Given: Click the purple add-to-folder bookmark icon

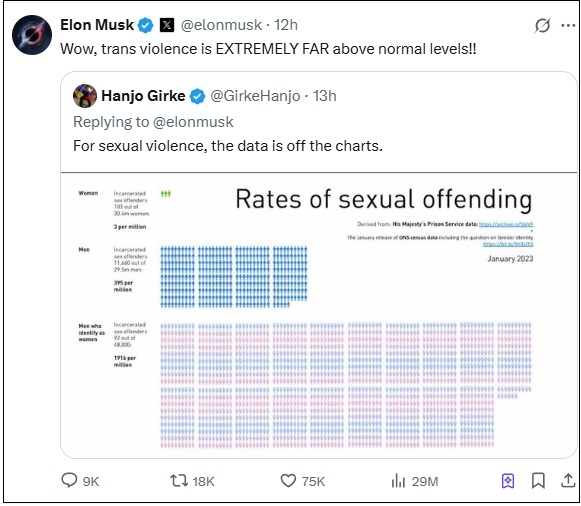Looking at the screenshot, I should [508, 481].
